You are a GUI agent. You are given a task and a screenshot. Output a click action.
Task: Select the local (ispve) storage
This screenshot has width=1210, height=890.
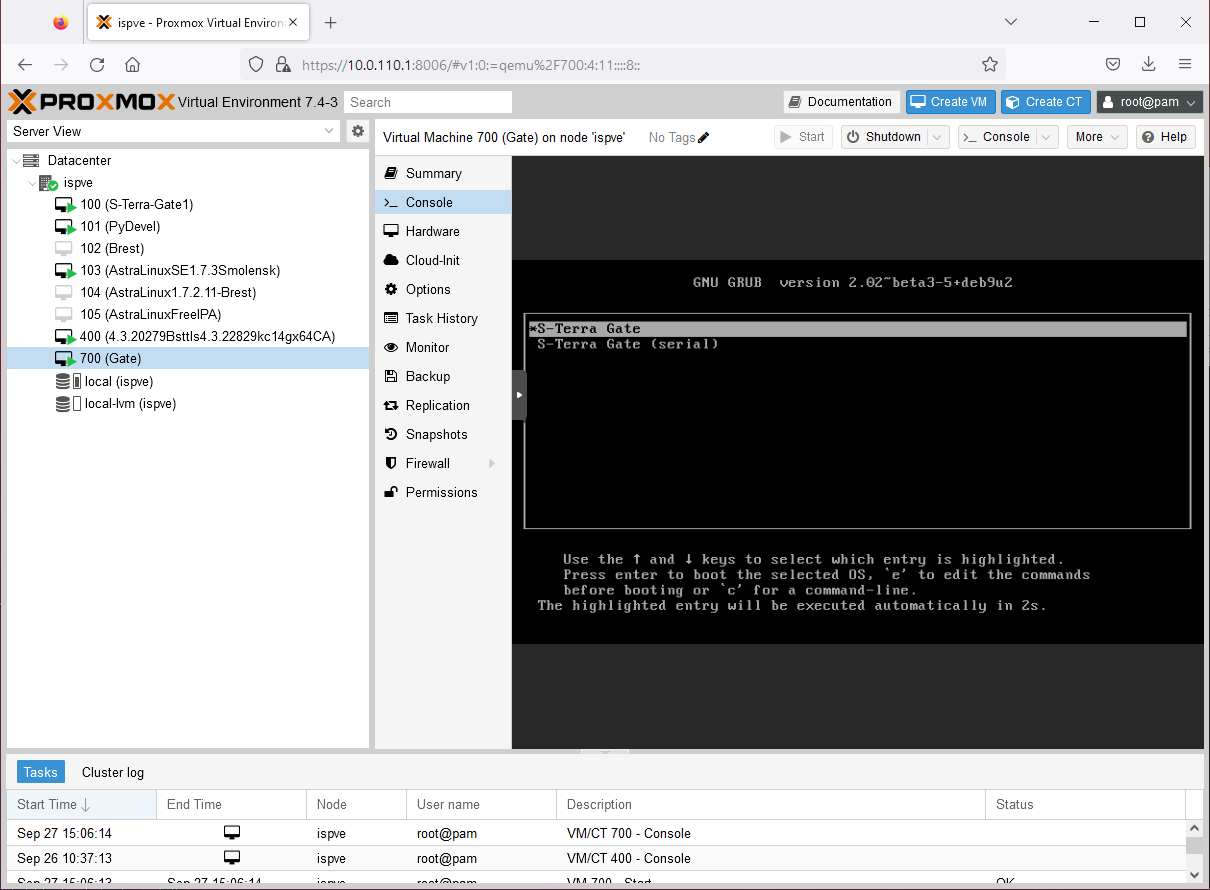pos(119,381)
